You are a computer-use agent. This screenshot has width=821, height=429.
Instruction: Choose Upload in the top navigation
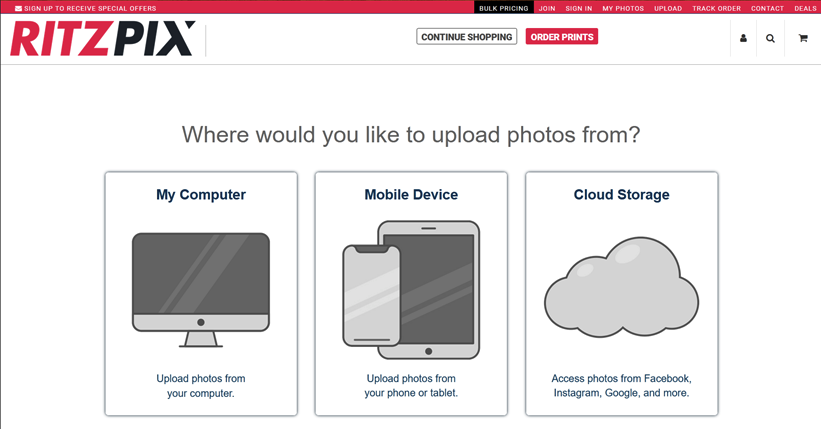coord(668,8)
